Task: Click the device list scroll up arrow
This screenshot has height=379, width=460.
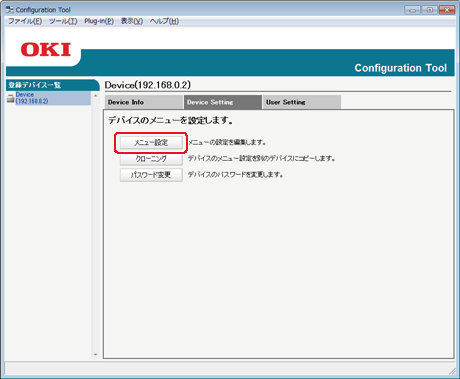Action: pos(96,96)
